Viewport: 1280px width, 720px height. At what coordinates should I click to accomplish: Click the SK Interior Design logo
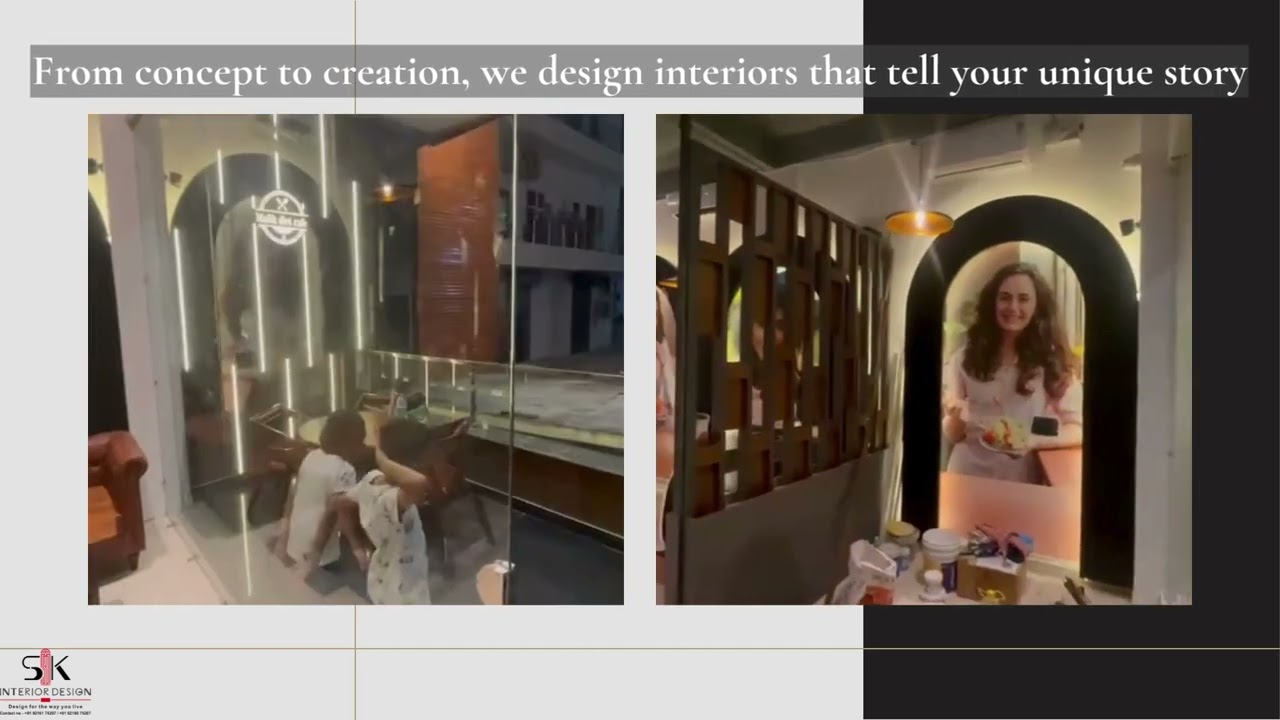pos(46,683)
